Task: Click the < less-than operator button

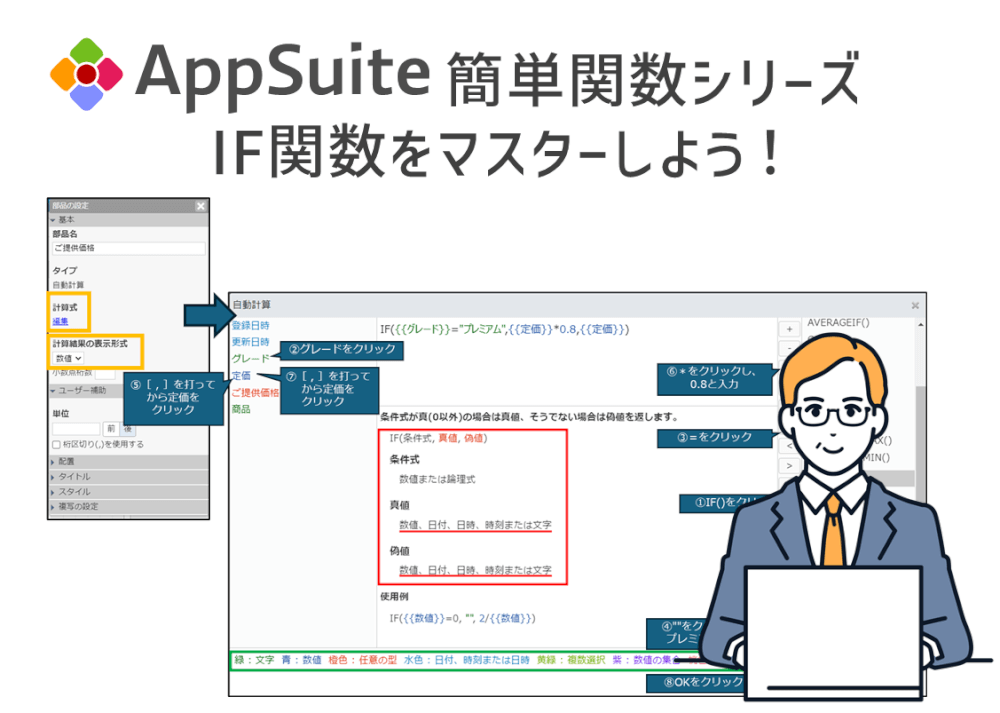Action: coord(789,445)
